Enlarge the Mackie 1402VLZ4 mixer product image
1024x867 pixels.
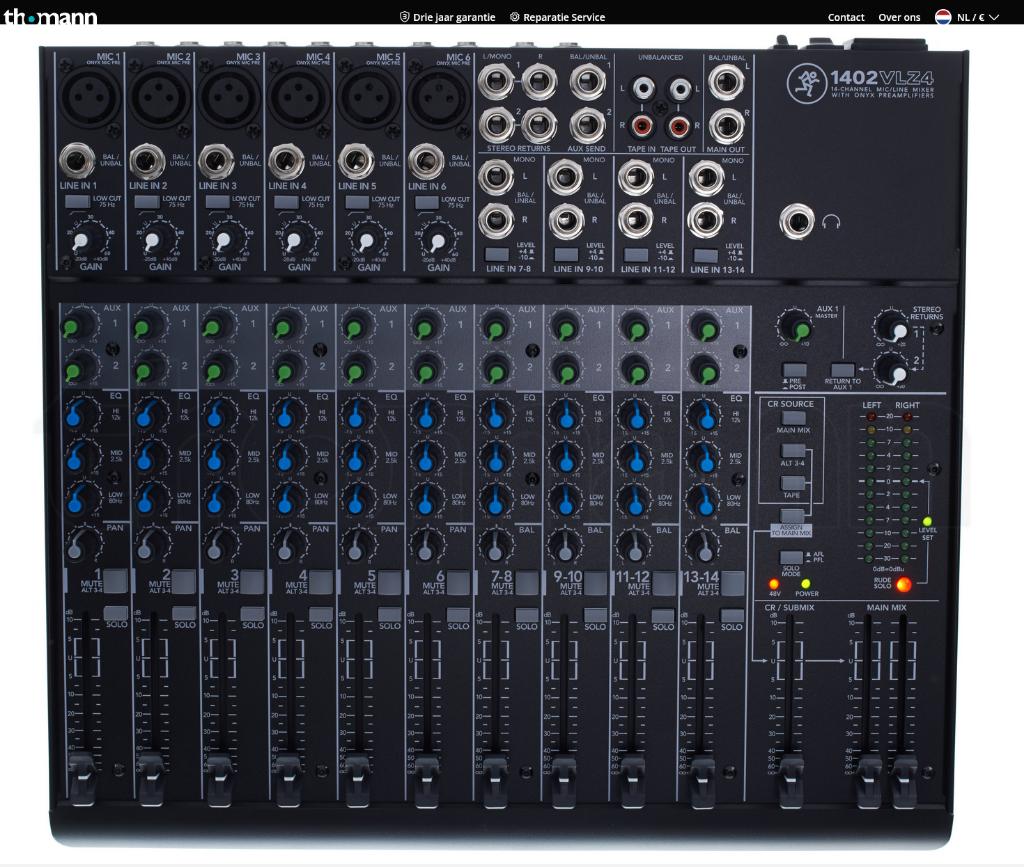point(504,444)
